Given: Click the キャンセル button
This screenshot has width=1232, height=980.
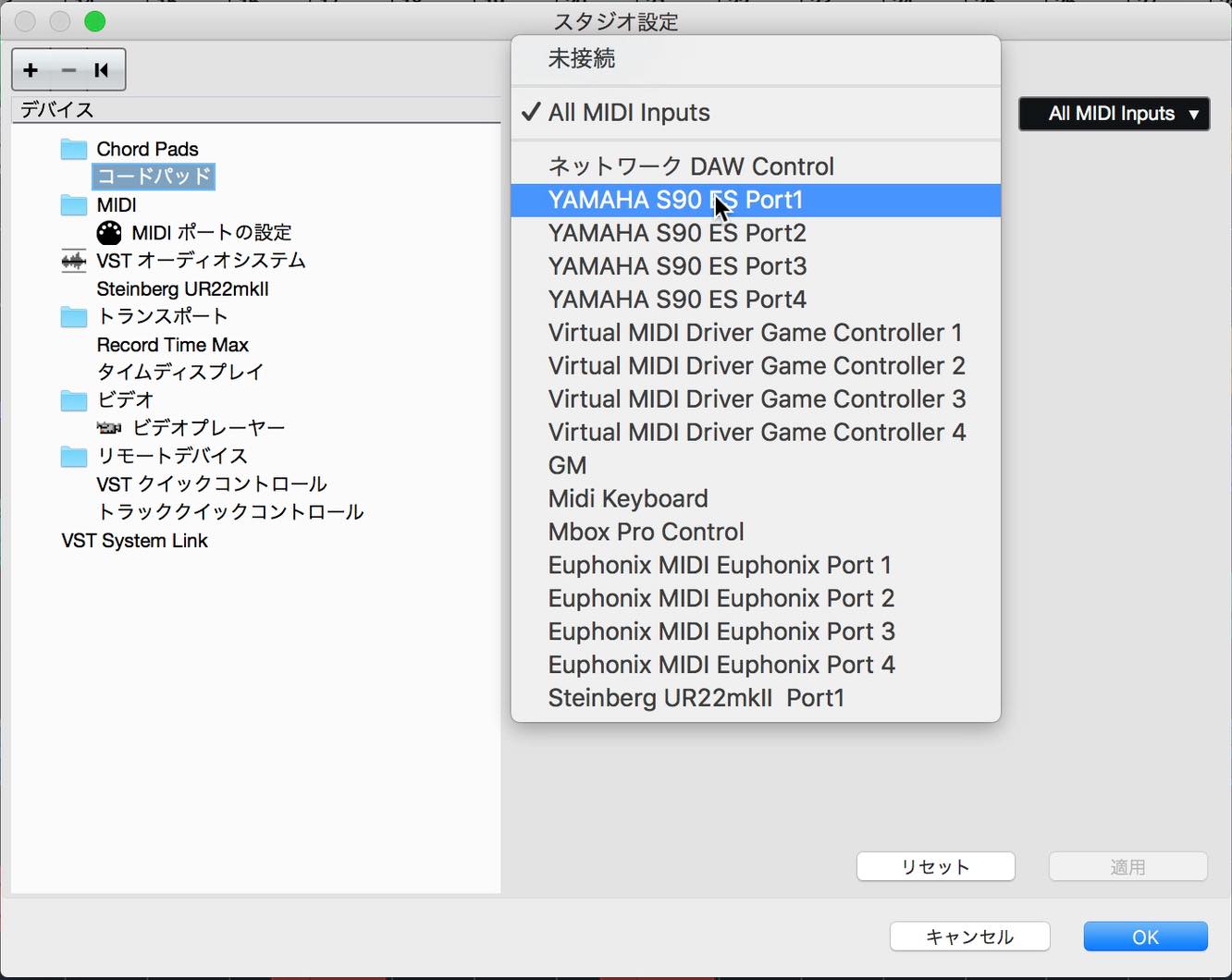Looking at the screenshot, I should (x=969, y=937).
